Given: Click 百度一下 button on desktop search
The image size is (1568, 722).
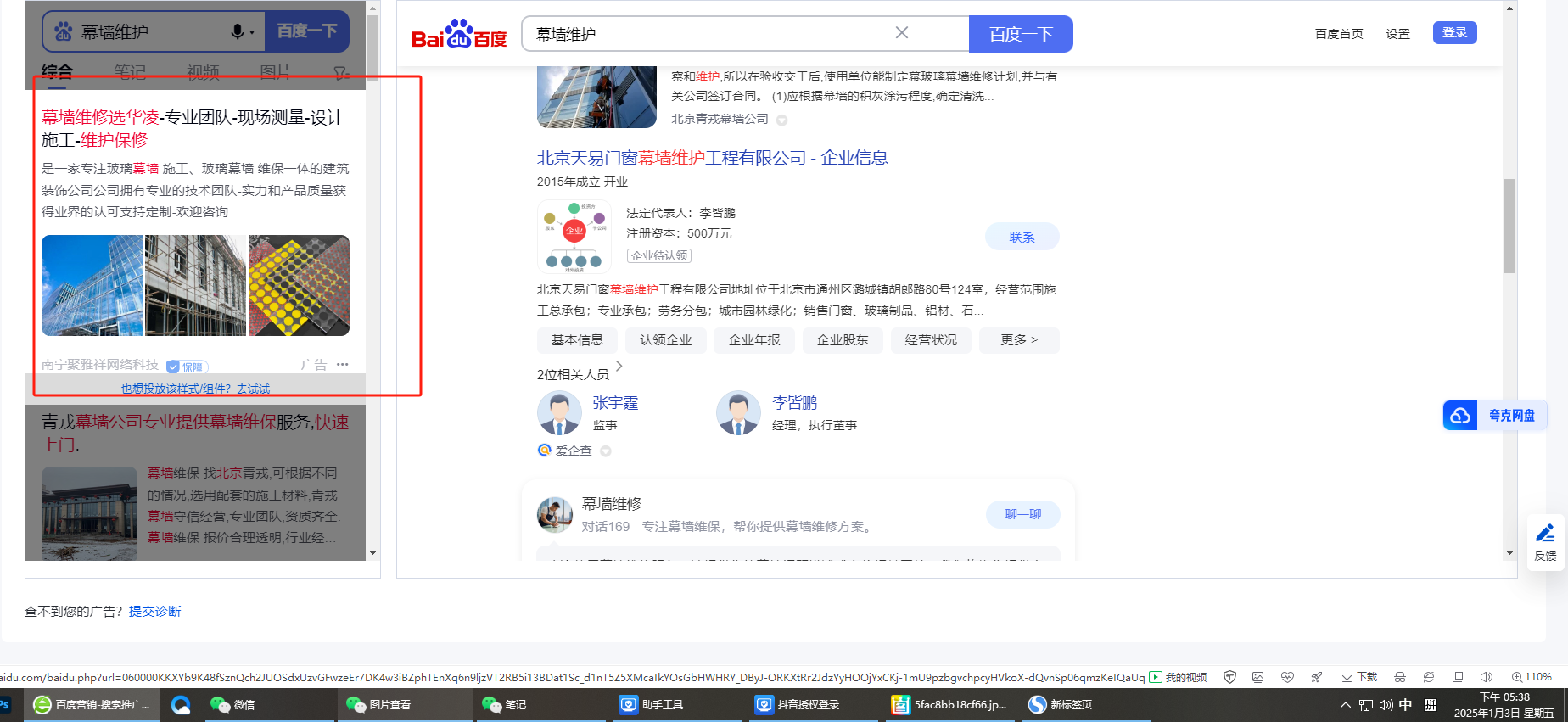Looking at the screenshot, I should point(1021,34).
